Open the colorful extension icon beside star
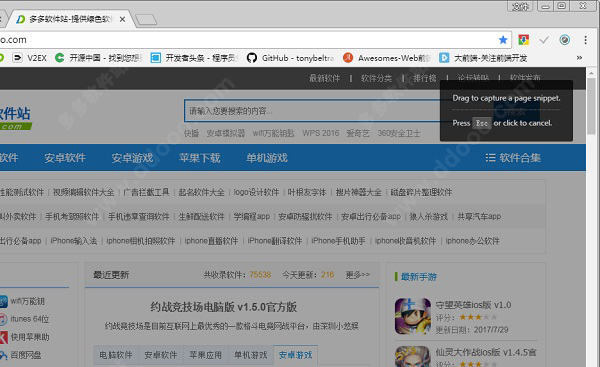 (523, 39)
